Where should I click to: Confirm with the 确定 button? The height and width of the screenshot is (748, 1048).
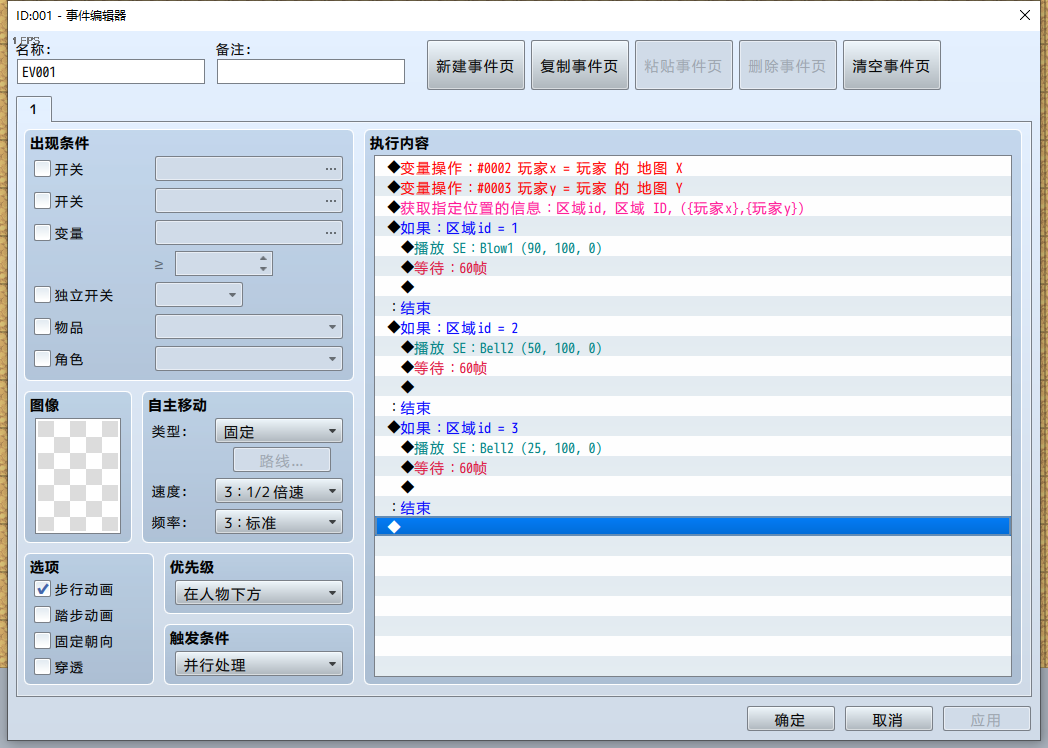[791, 719]
